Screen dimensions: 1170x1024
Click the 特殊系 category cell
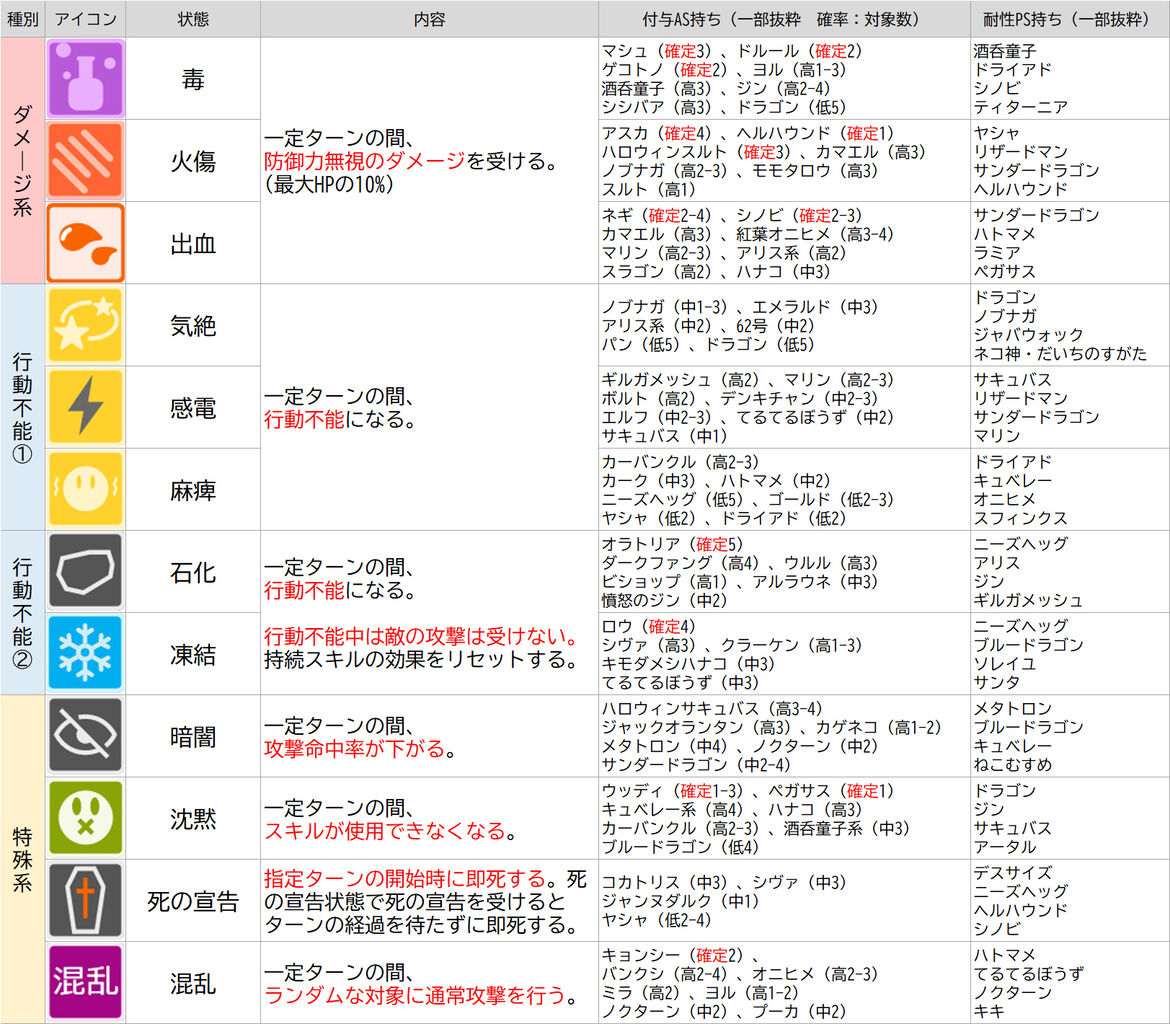(x=22, y=859)
